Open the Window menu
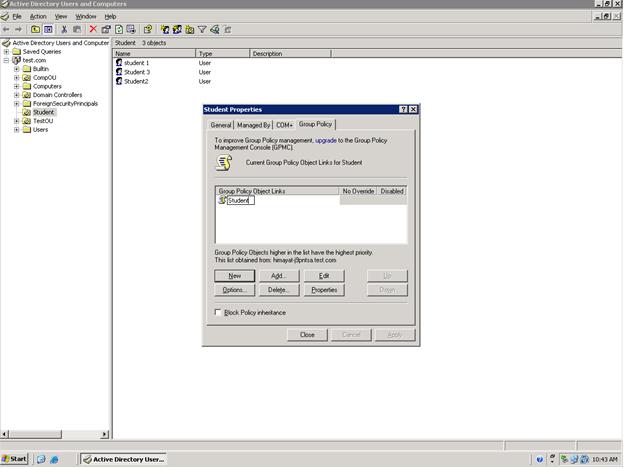The height and width of the screenshot is (469, 624). coord(86,17)
